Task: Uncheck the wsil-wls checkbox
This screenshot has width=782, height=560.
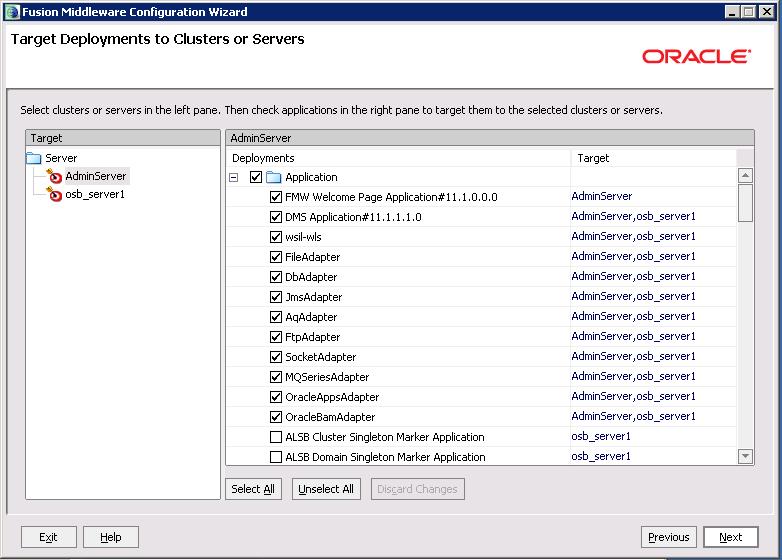Action: 276,237
